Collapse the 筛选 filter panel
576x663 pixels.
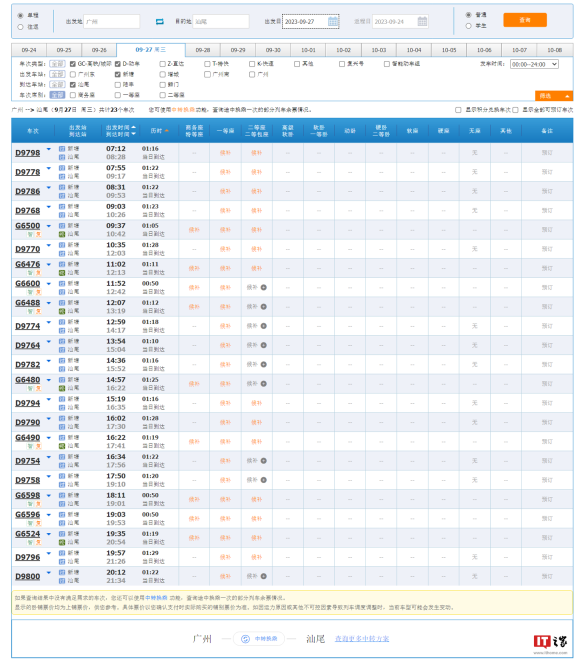pyautogui.click(x=554, y=96)
